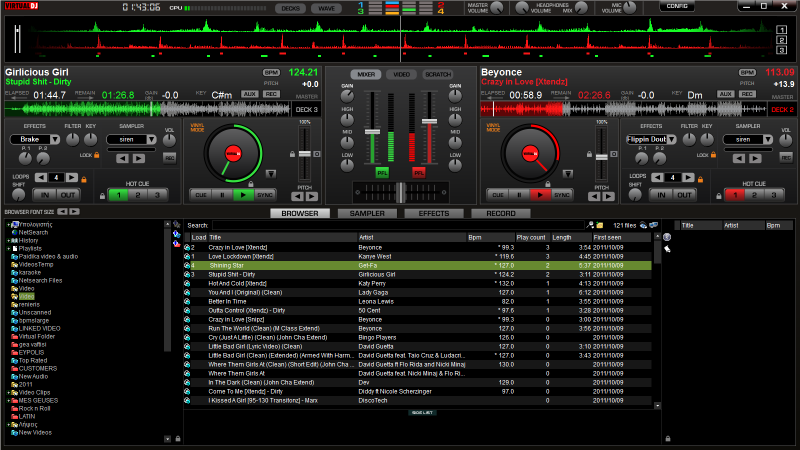The width and height of the screenshot is (800, 450).
Task: Open the CONFIG settings
Action: (677, 6)
